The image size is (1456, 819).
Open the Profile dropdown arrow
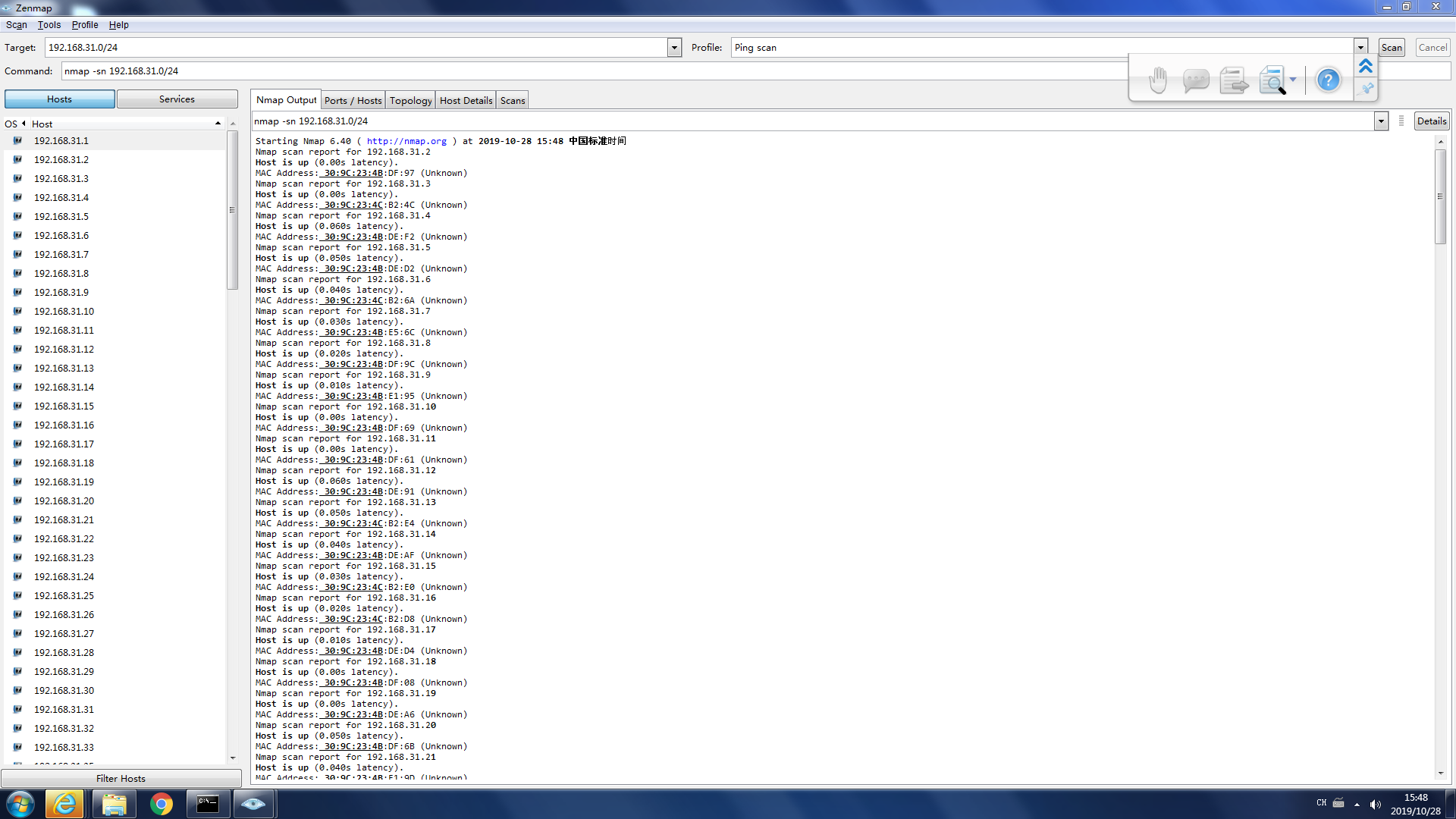[x=1360, y=48]
